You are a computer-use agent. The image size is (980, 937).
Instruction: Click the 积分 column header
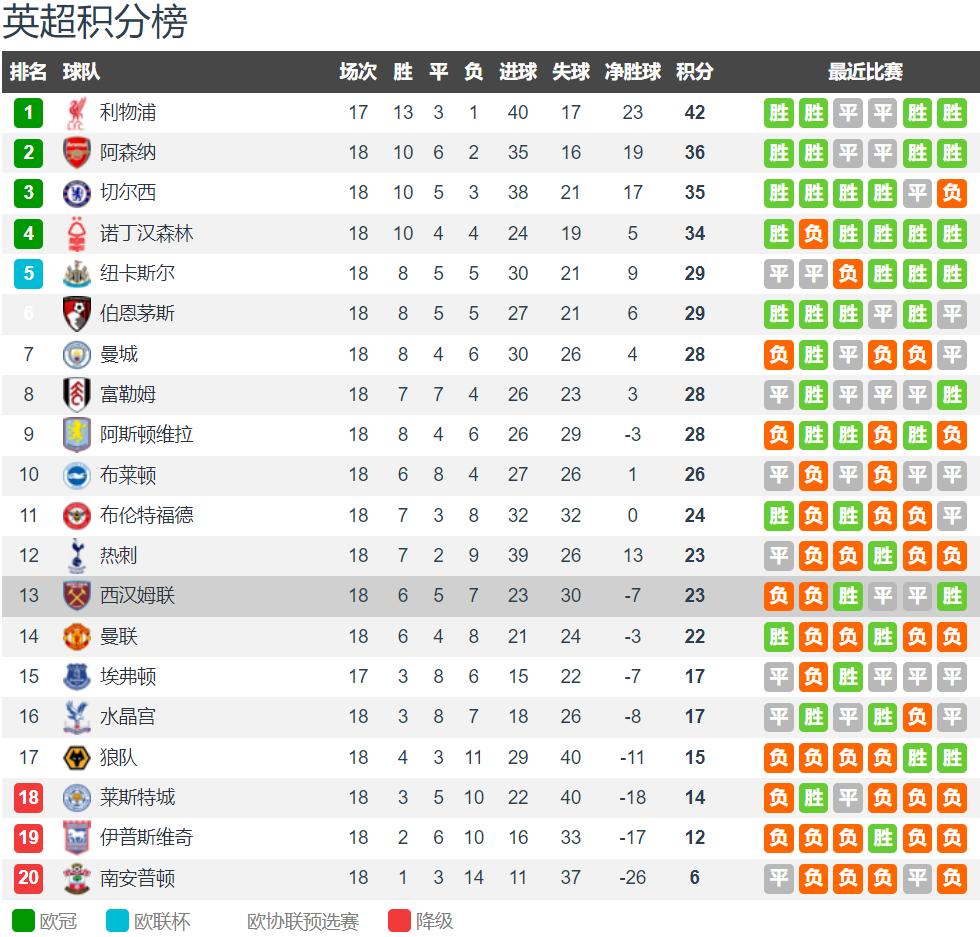tap(694, 71)
